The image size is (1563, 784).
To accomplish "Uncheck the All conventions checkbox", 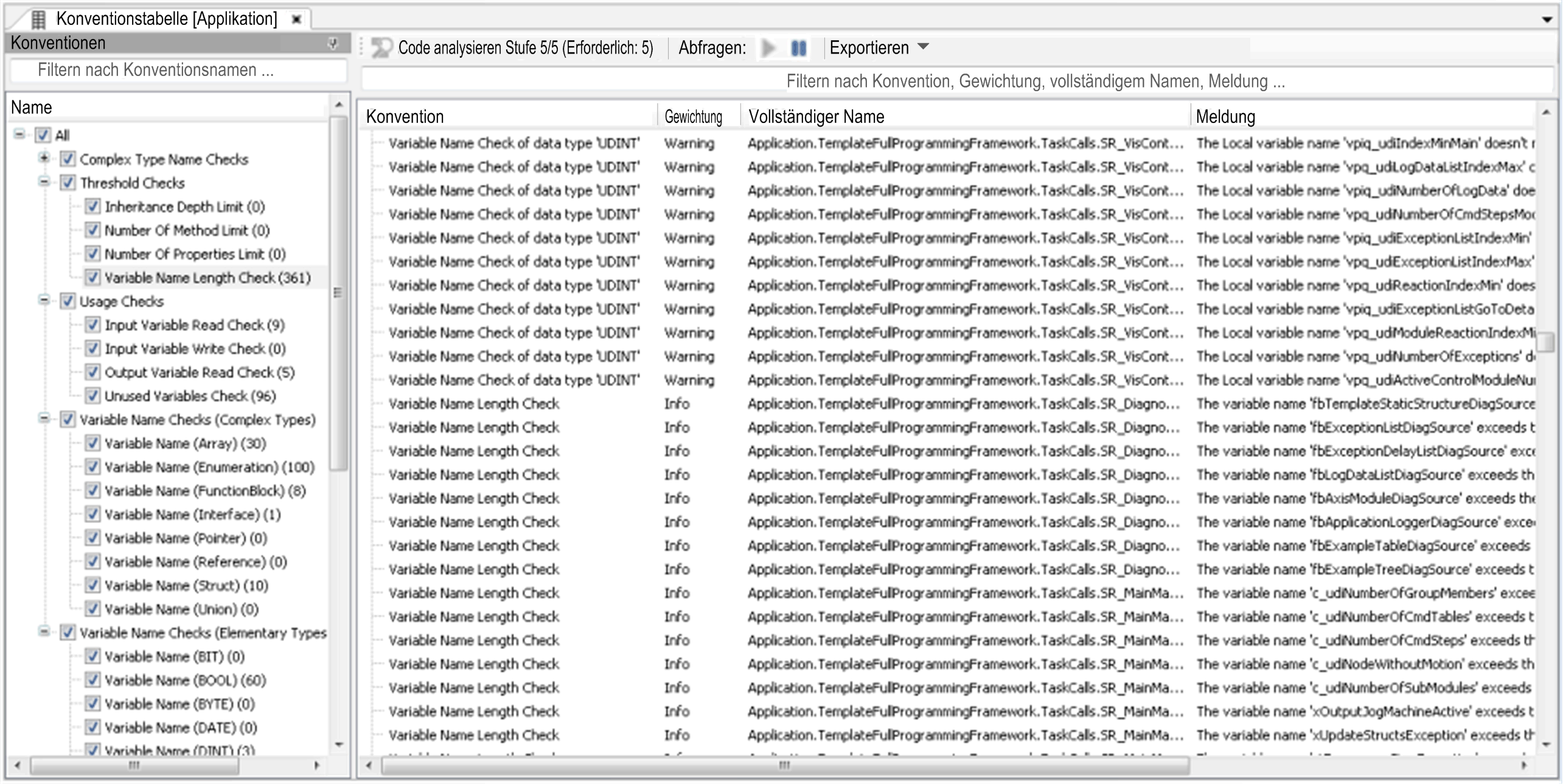I will [43, 135].
